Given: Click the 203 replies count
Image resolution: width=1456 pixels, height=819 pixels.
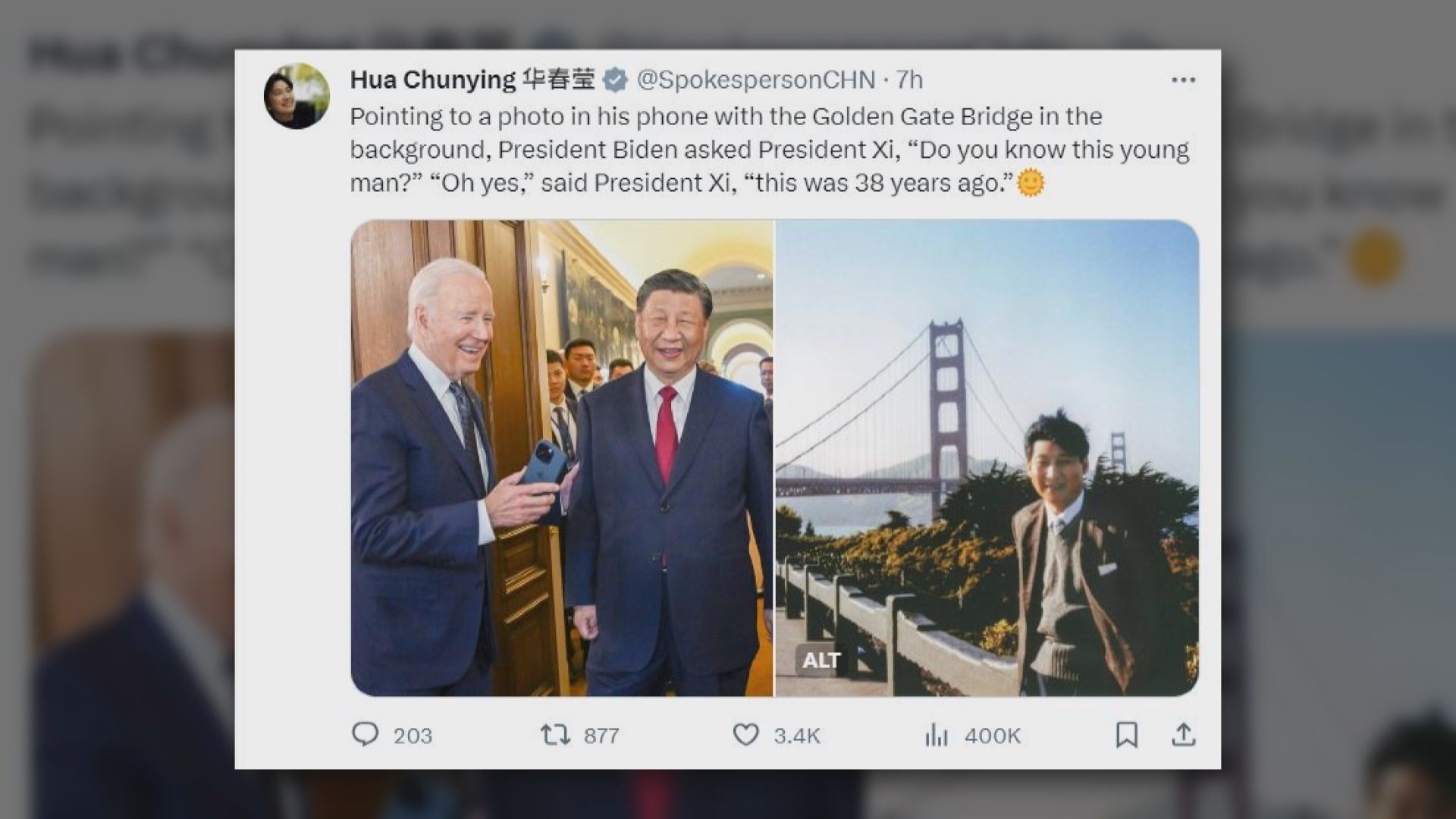Looking at the screenshot, I should (x=413, y=736).
